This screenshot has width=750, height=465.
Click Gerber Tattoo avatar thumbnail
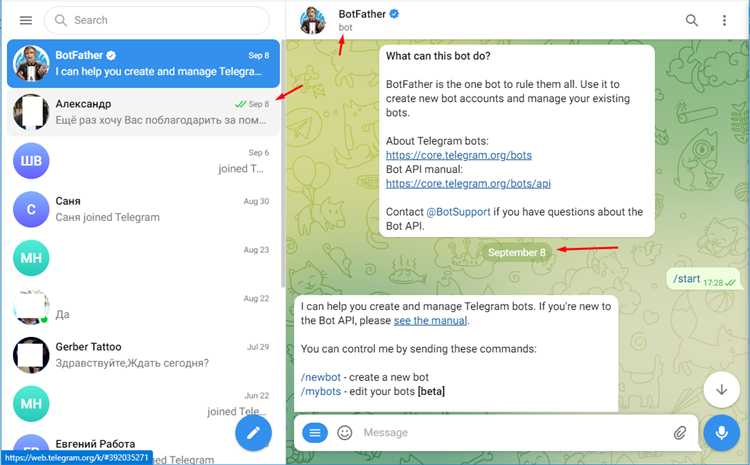[x=31, y=355]
